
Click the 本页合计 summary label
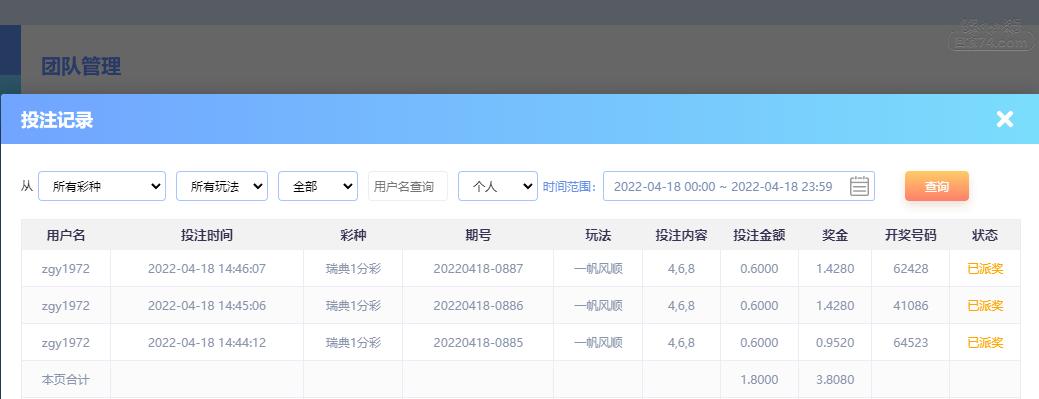click(66, 380)
